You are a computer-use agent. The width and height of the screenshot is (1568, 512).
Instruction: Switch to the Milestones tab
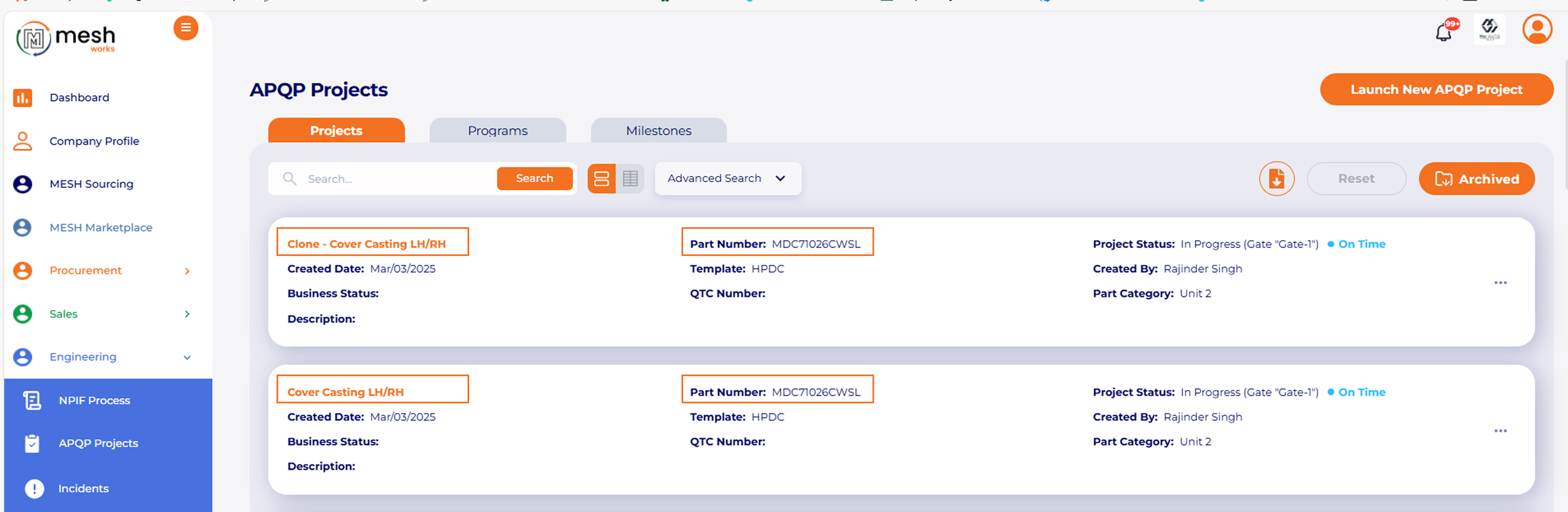[658, 131]
